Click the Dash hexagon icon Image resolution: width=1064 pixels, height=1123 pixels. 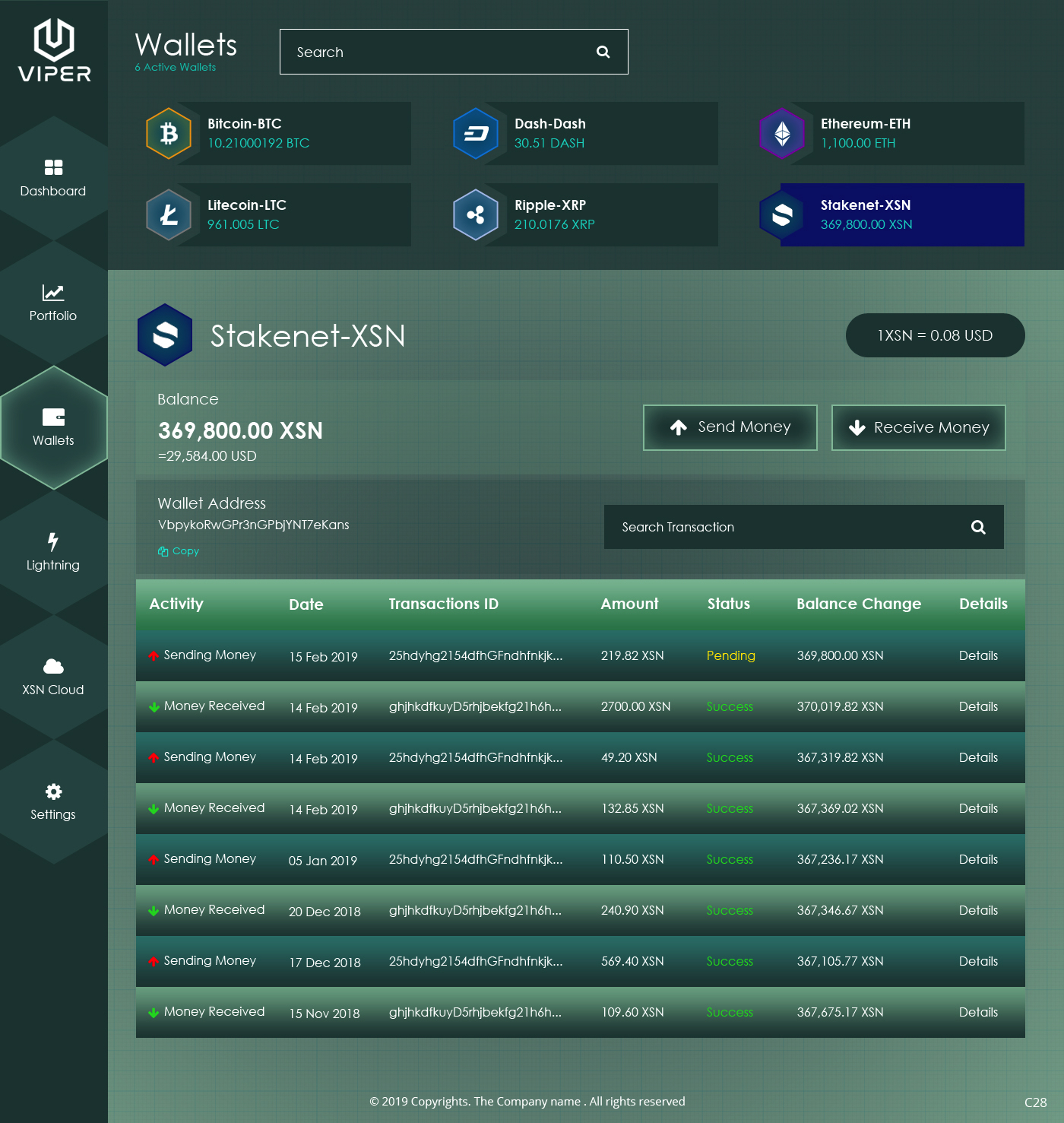click(x=476, y=134)
